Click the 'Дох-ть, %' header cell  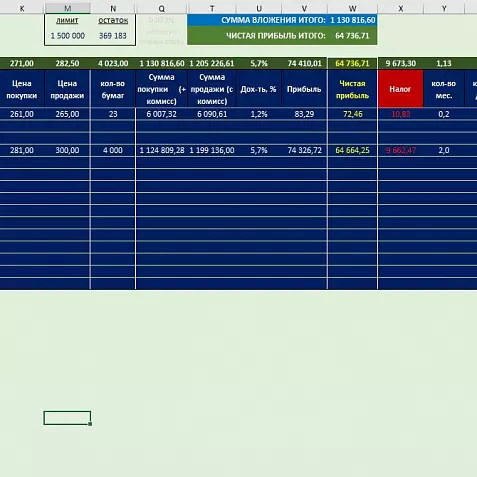coord(259,89)
